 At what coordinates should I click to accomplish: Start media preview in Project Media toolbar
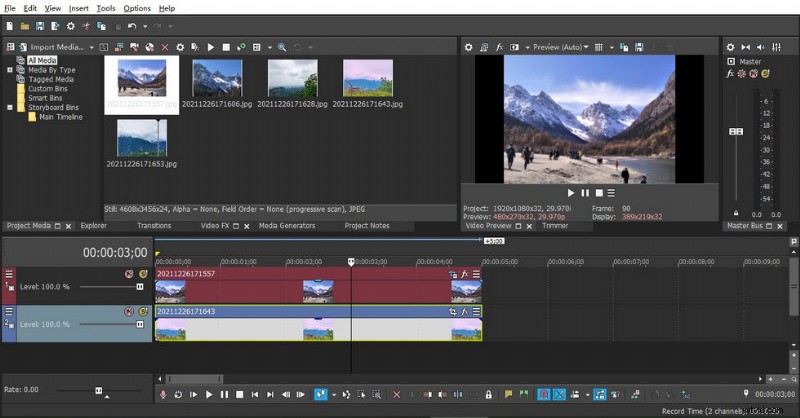[211, 47]
